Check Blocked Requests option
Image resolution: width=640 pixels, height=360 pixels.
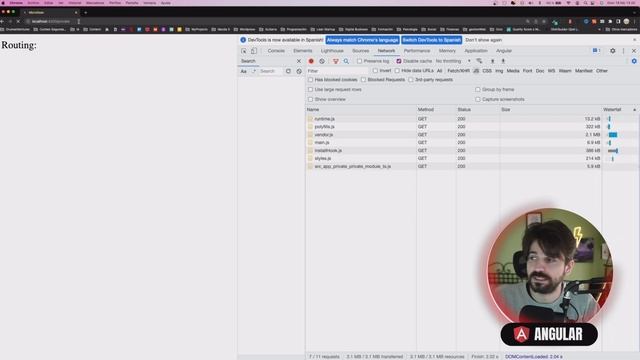pyautogui.click(x=363, y=80)
